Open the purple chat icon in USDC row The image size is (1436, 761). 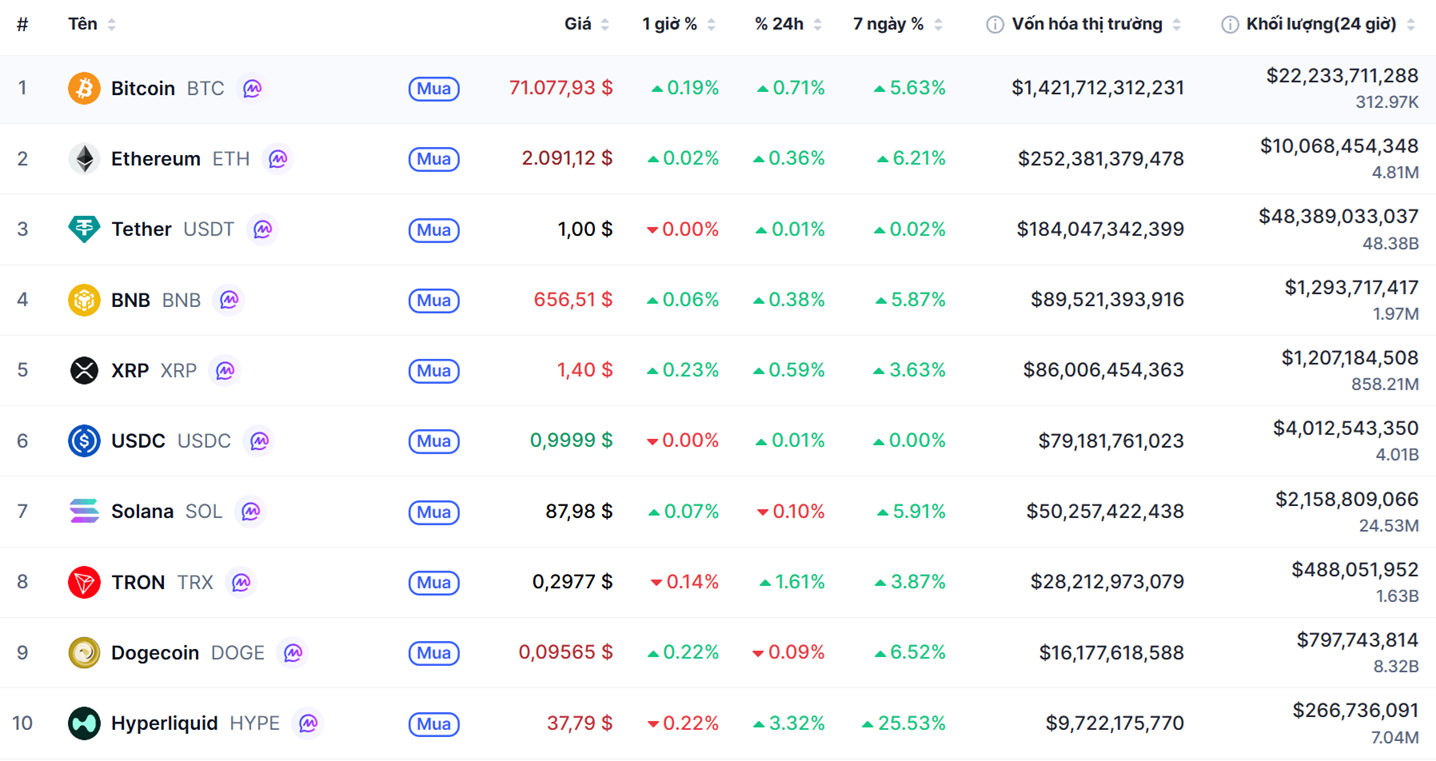click(x=259, y=441)
